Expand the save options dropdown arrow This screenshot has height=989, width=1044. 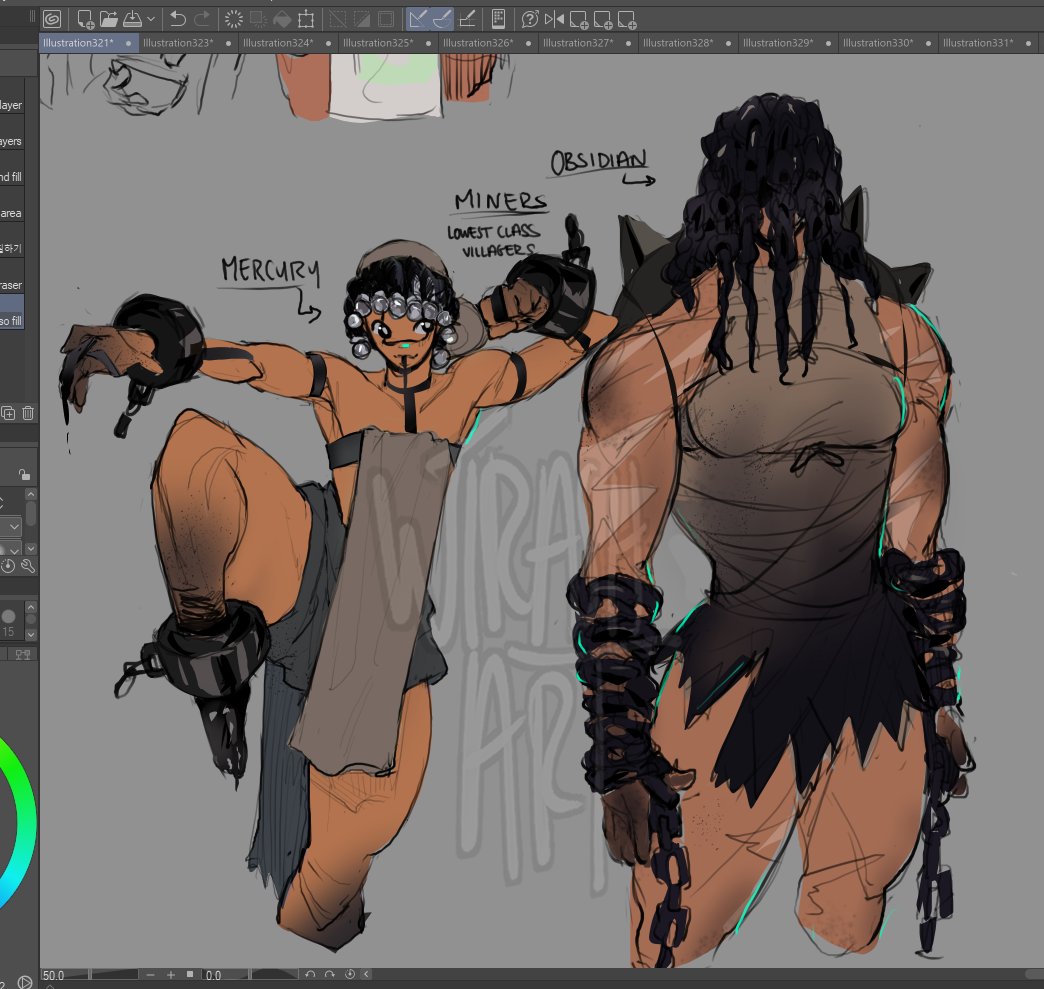[150, 19]
